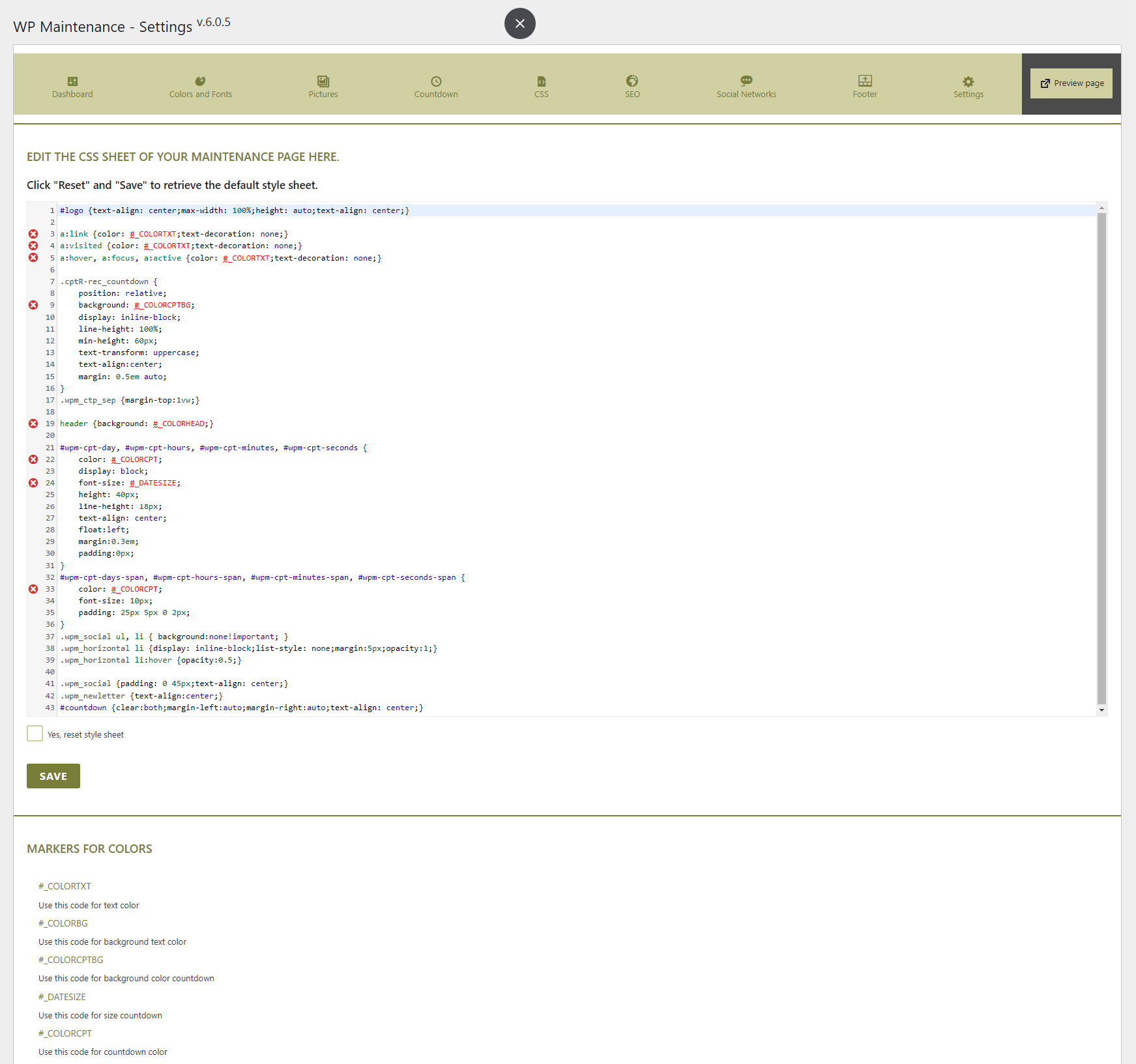Viewport: 1136px width, 1064px height.
Task: Place cursor on line 1 #logo rule
Action: [235, 210]
